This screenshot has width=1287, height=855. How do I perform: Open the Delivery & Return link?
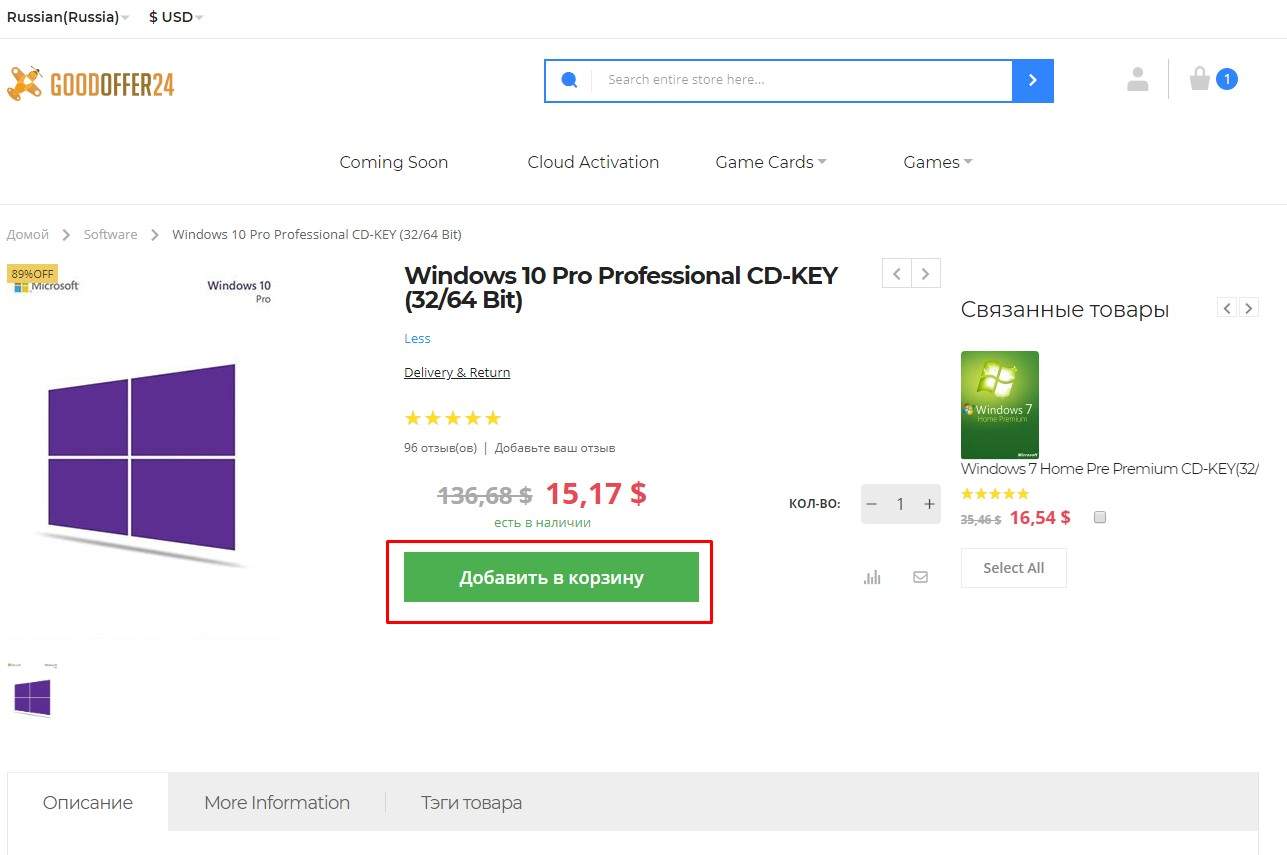(457, 372)
